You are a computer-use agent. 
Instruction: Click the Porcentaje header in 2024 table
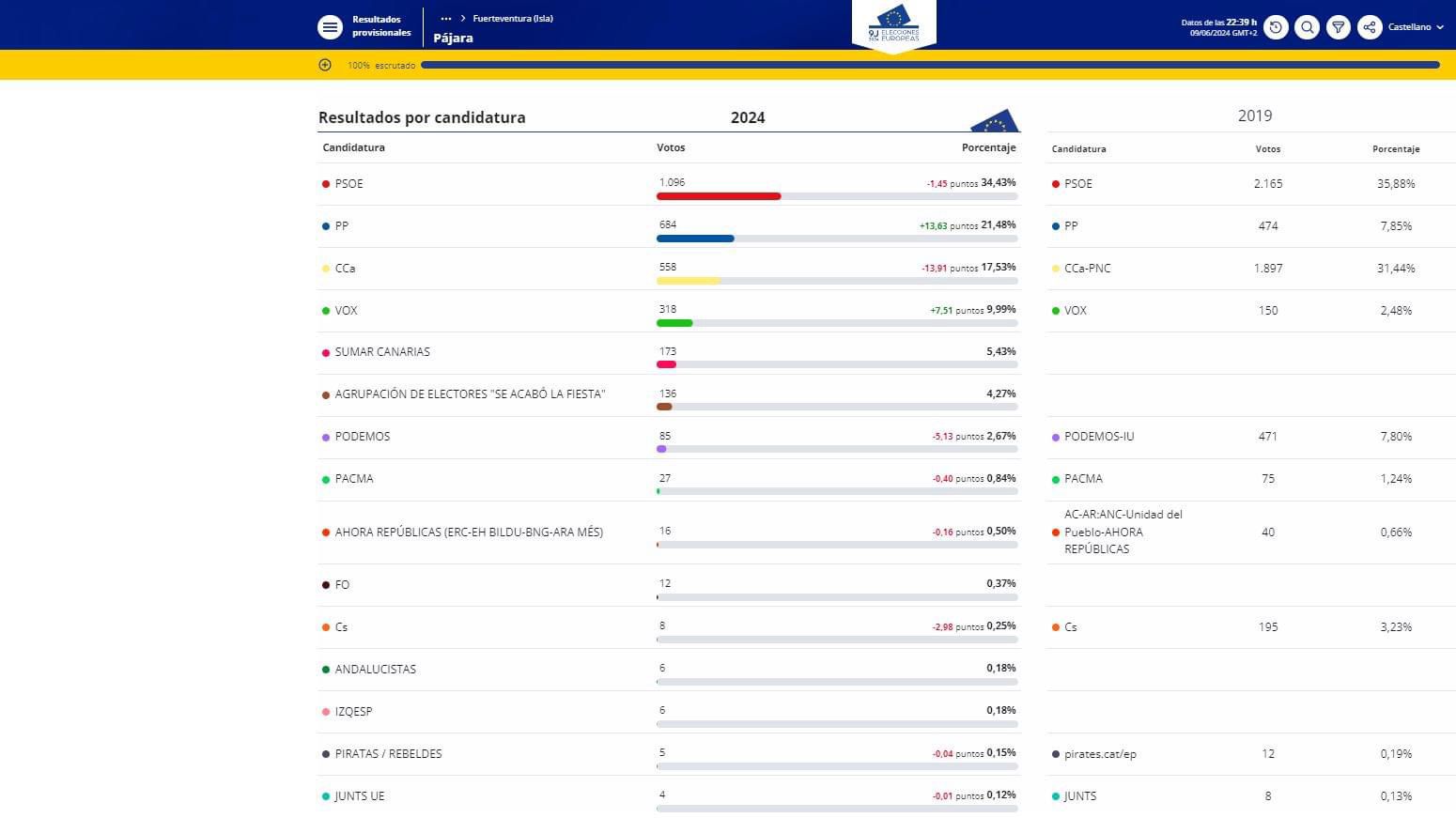click(989, 147)
